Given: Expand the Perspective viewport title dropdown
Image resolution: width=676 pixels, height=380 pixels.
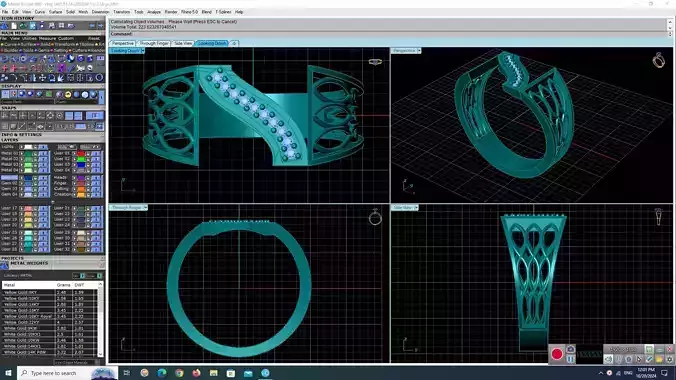Looking at the screenshot, I should pos(419,50).
